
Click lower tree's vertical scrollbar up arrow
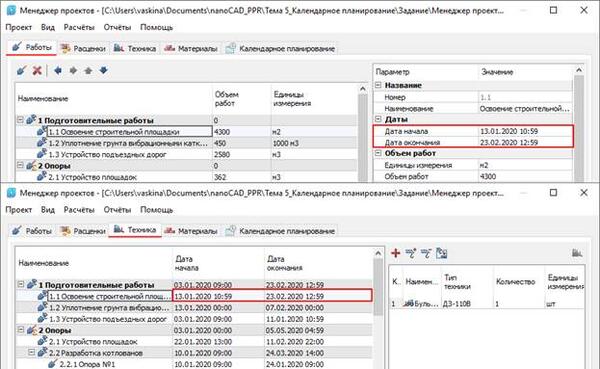click(378, 253)
